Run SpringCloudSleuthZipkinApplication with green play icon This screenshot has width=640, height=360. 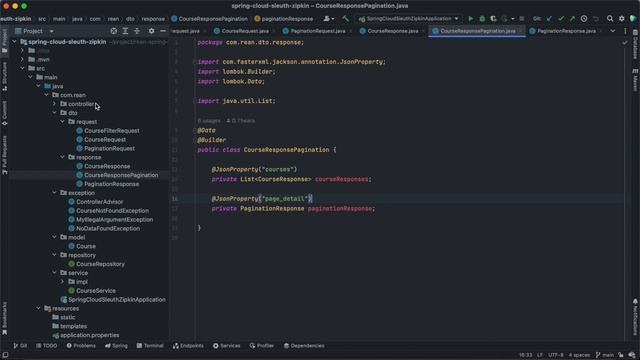471,19
